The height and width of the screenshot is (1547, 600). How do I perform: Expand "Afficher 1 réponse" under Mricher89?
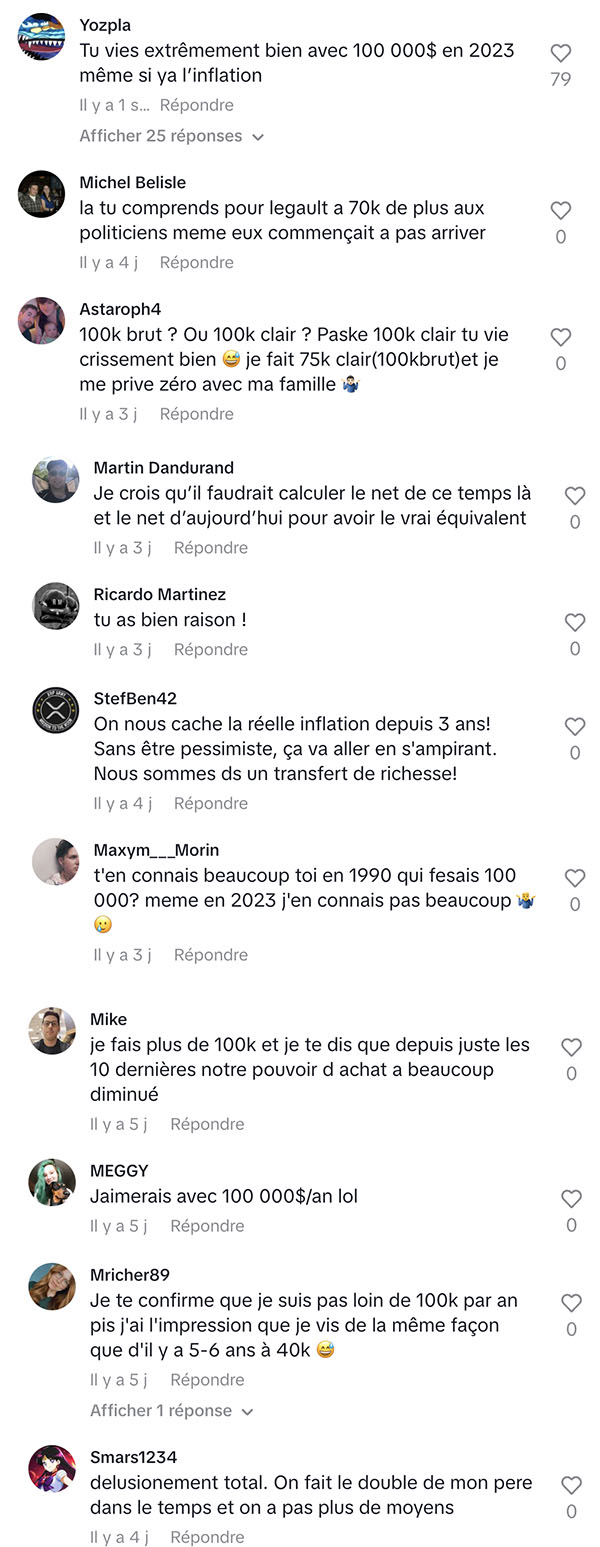click(172, 1411)
